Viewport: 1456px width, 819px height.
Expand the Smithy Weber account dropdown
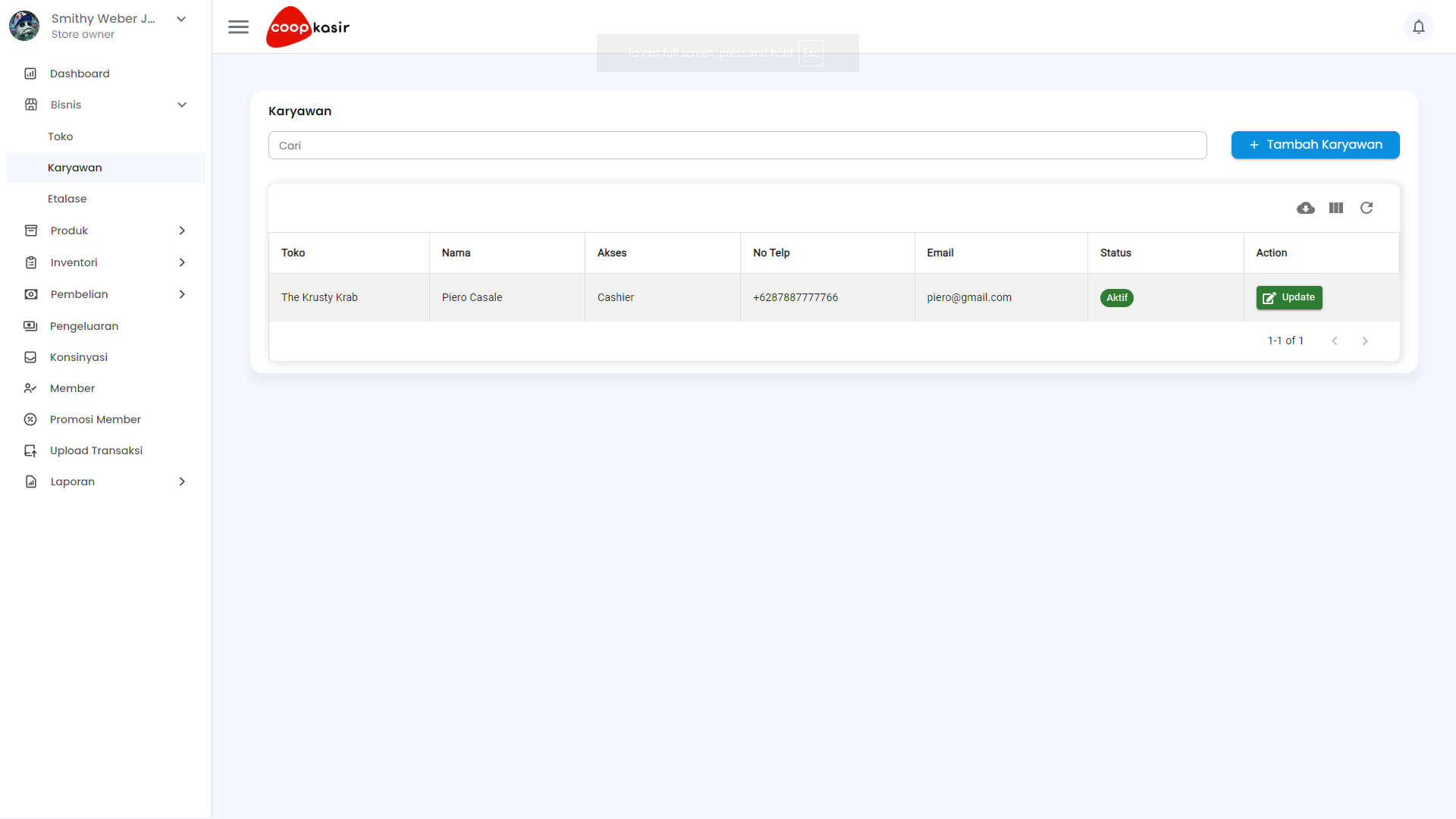181,19
